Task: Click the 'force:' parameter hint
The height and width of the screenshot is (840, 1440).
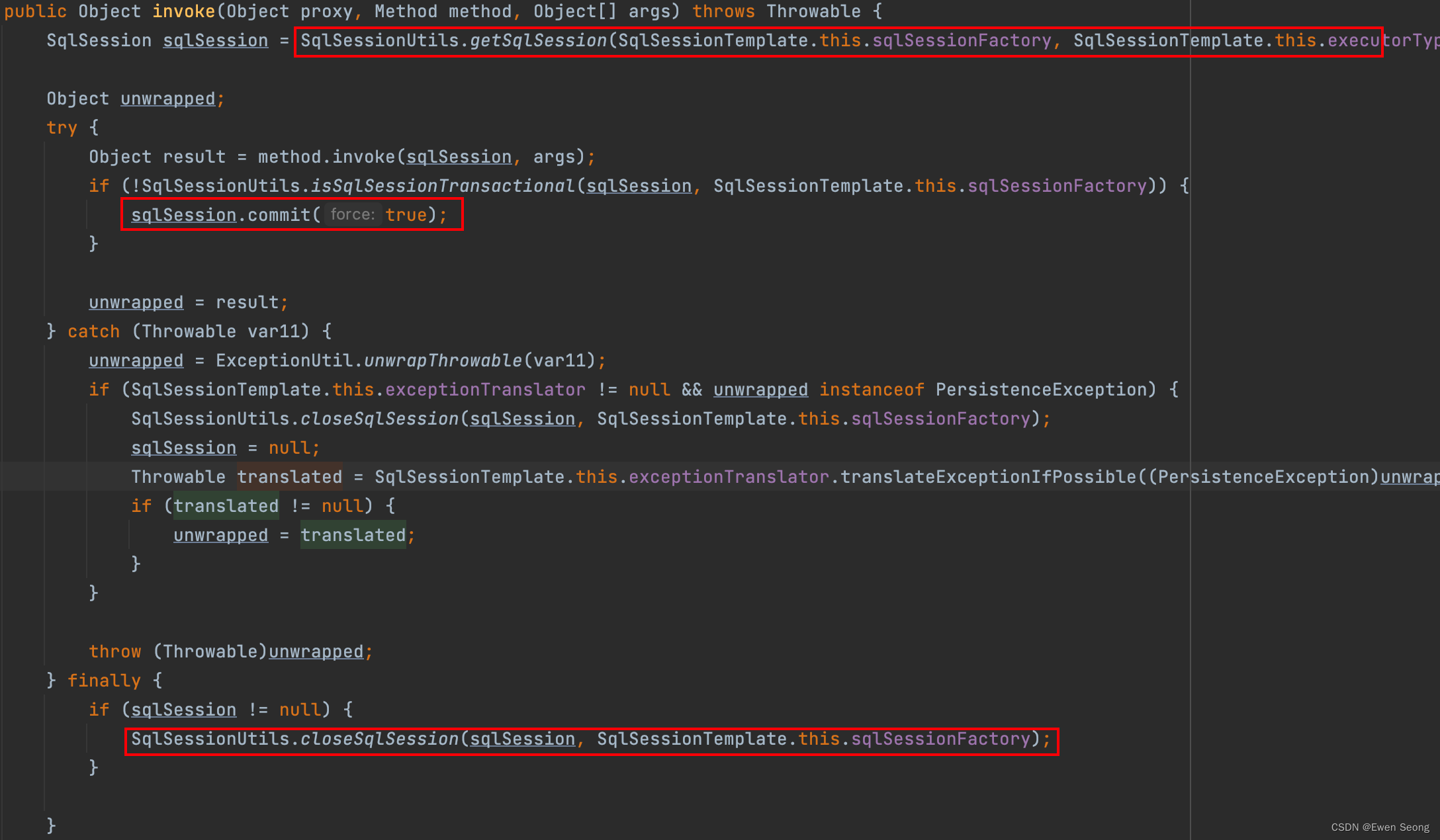Action: click(x=352, y=215)
